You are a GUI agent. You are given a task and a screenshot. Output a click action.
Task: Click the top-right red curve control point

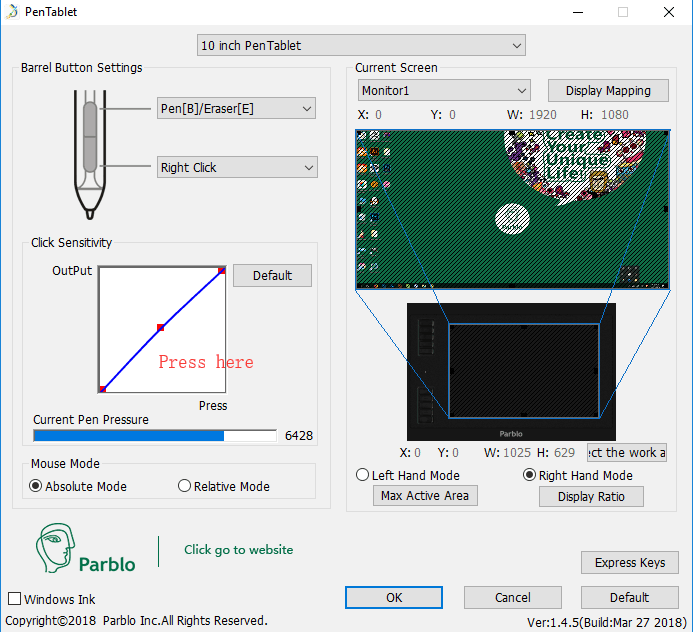(x=222, y=270)
